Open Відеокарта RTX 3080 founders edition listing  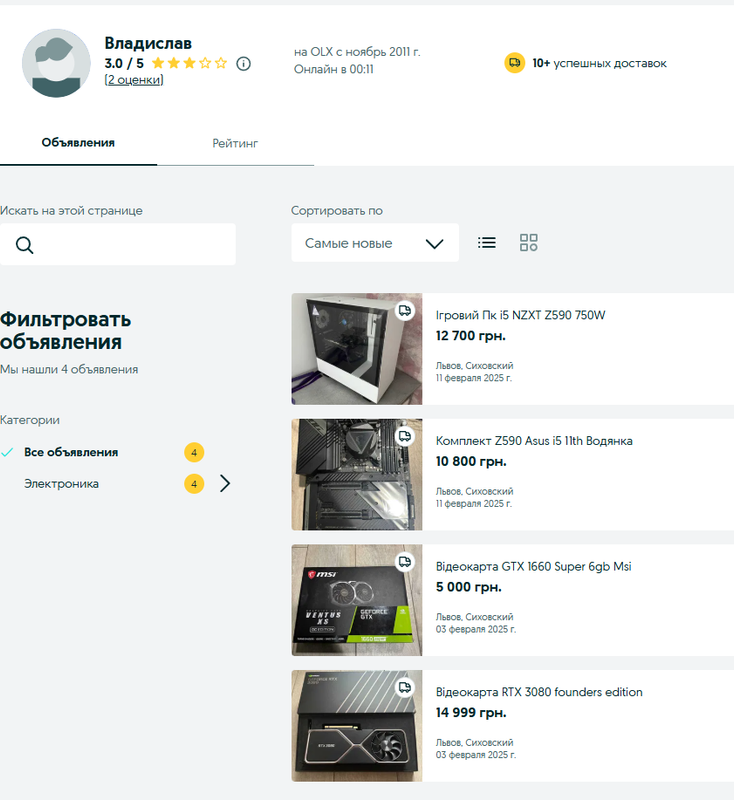pyautogui.click(x=539, y=692)
